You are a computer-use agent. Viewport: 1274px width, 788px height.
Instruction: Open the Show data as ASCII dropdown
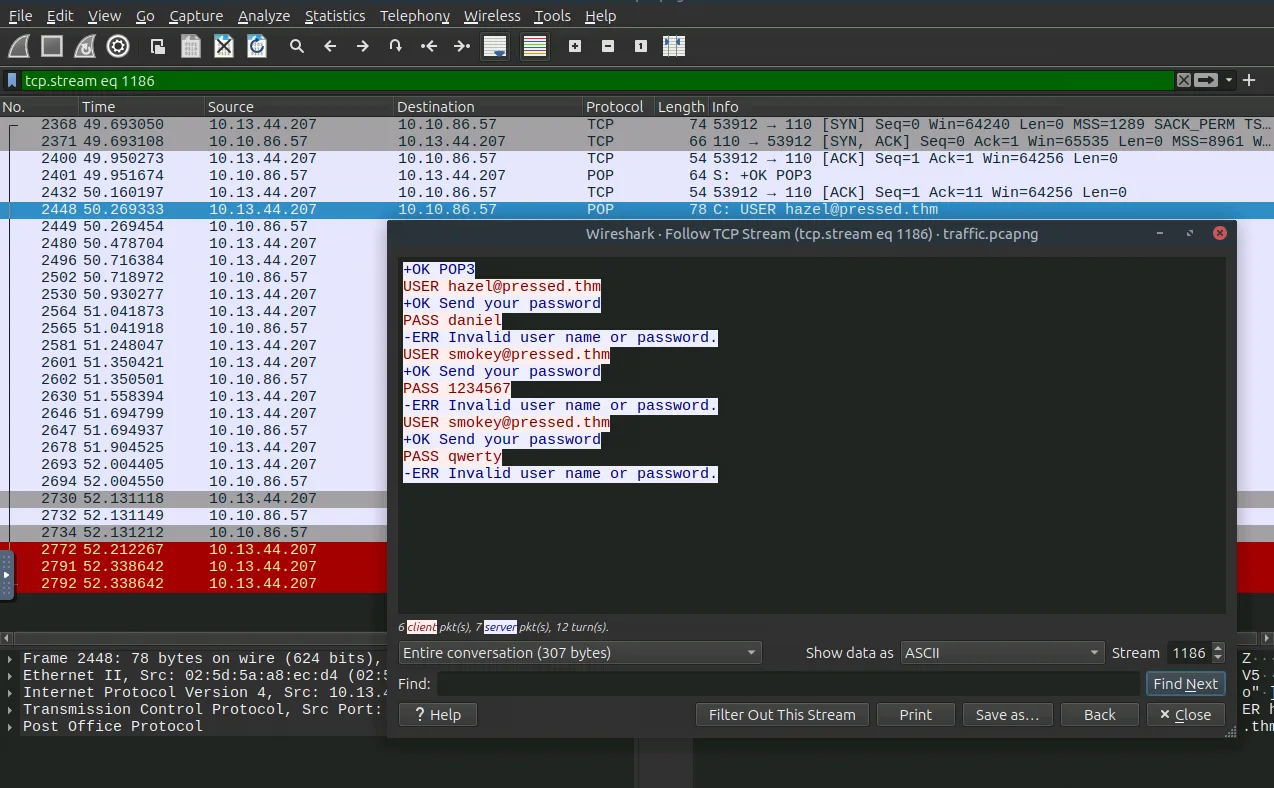(x=1002, y=653)
